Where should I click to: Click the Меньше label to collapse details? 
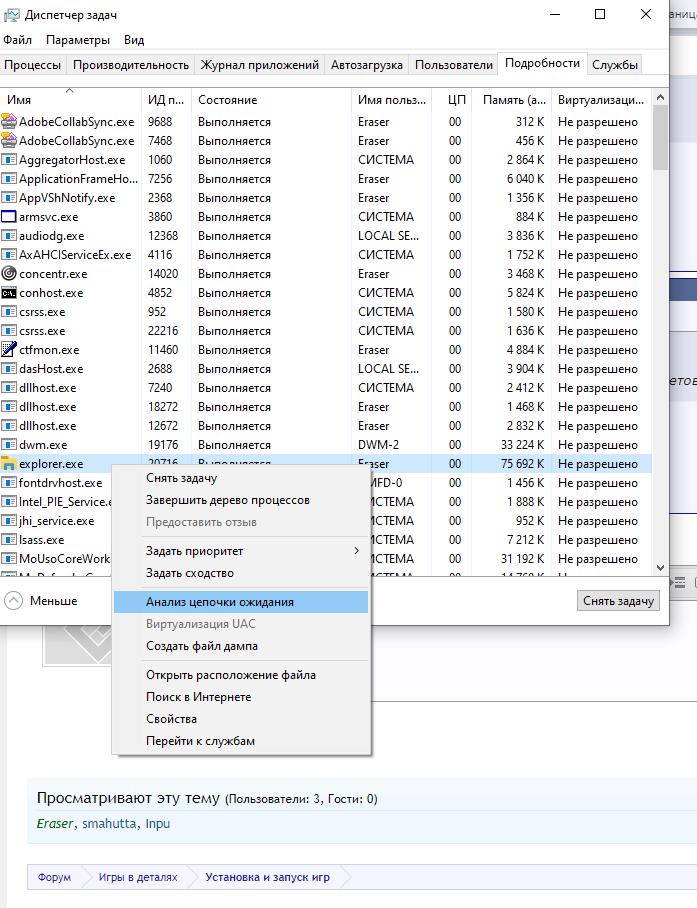[54, 601]
